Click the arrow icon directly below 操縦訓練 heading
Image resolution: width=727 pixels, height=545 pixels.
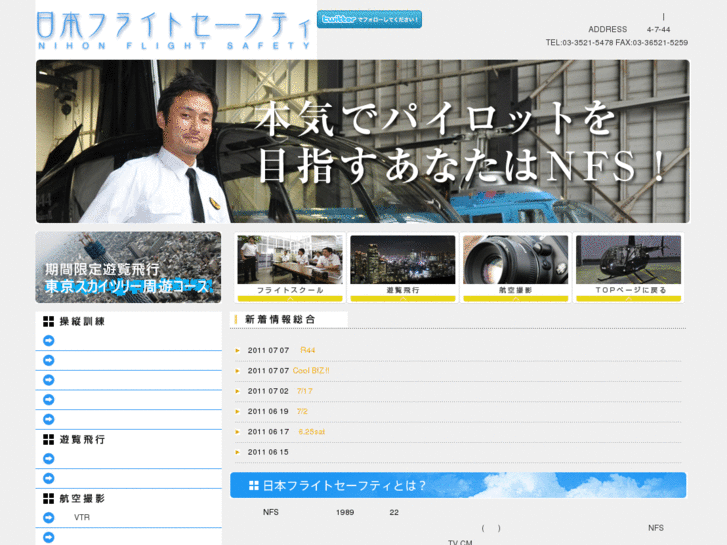pos(49,341)
